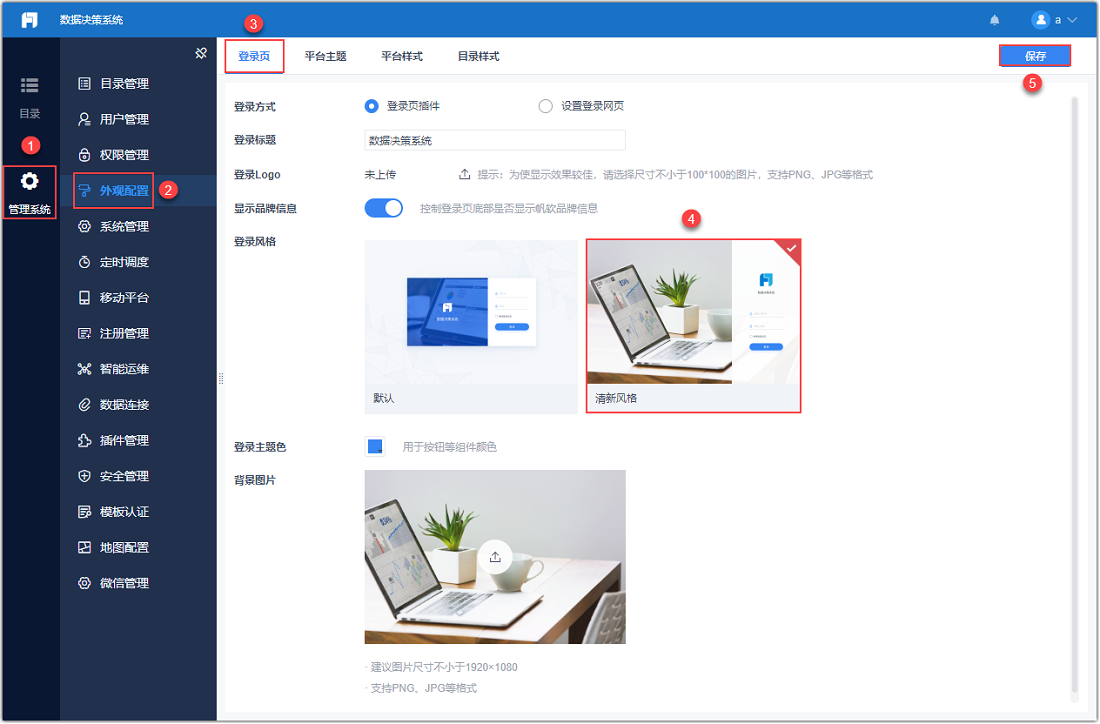This screenshot has width=1100, height=724.
Task: Click the 智能运维 icon
Action: coord(84,368)
